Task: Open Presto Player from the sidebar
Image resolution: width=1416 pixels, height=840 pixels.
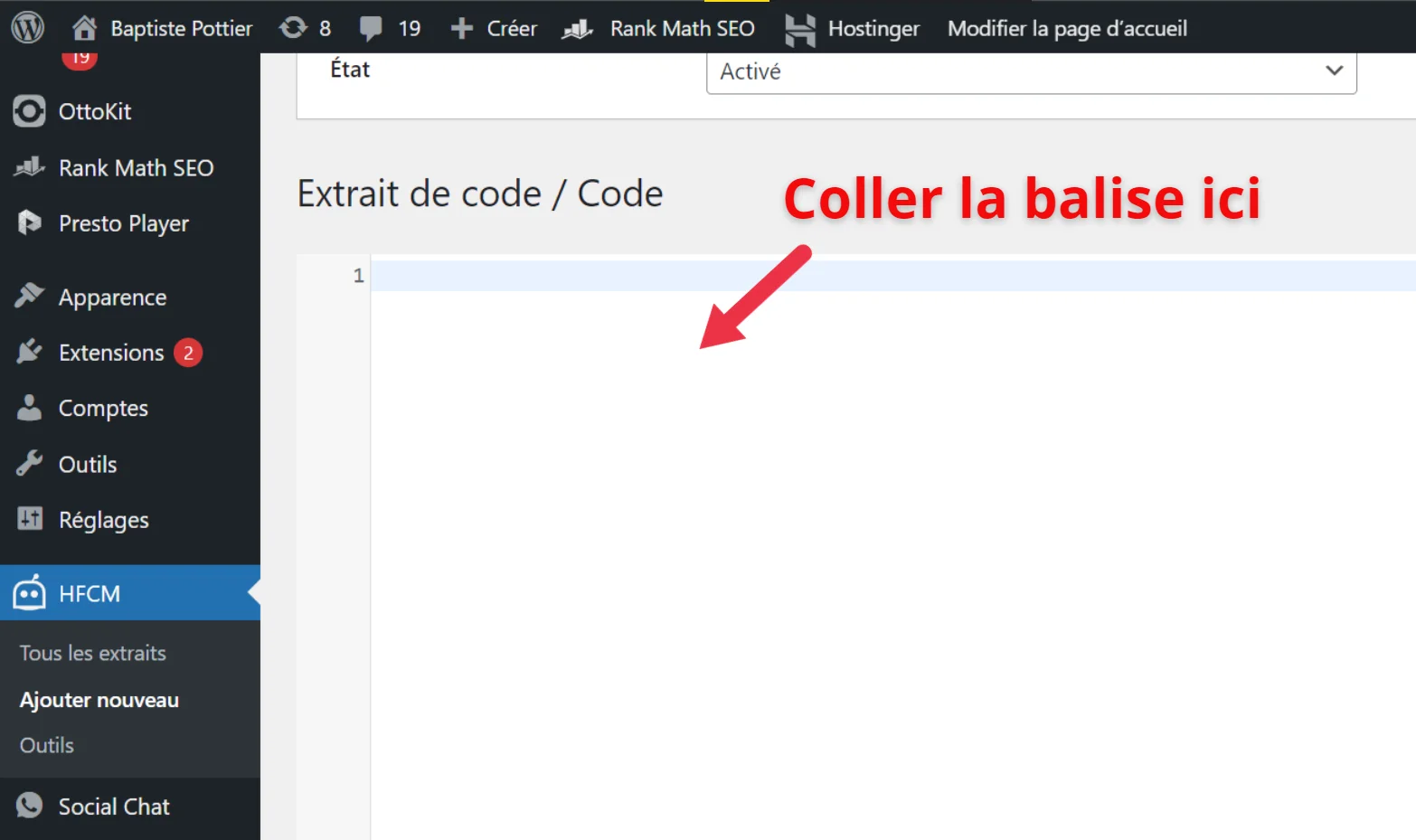Action: tap(28, 222)
